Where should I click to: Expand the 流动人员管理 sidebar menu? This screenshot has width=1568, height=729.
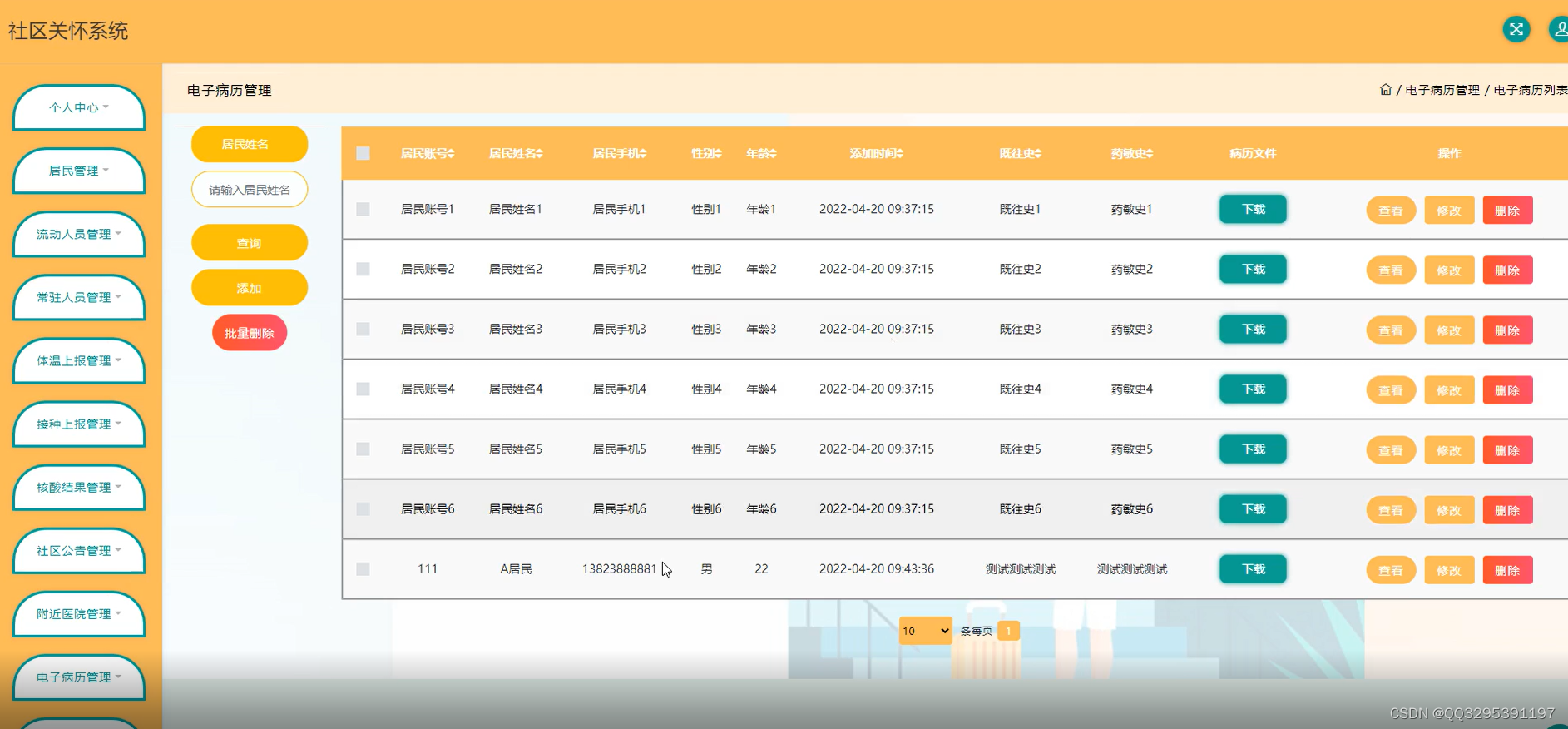coord(79,234)
